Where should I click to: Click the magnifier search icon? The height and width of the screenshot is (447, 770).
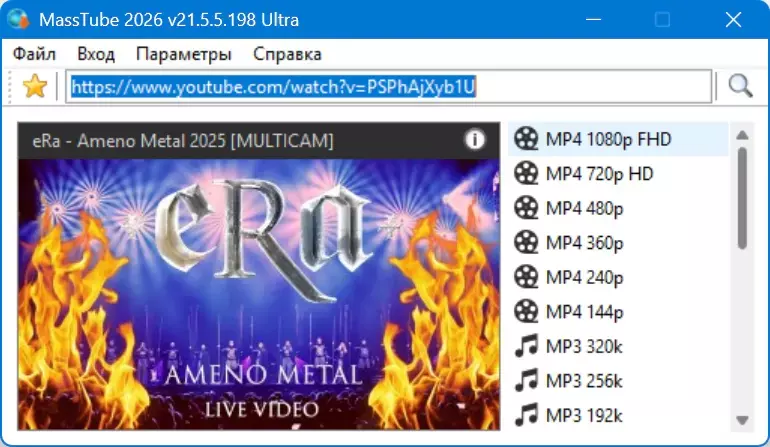click(740, 86)
